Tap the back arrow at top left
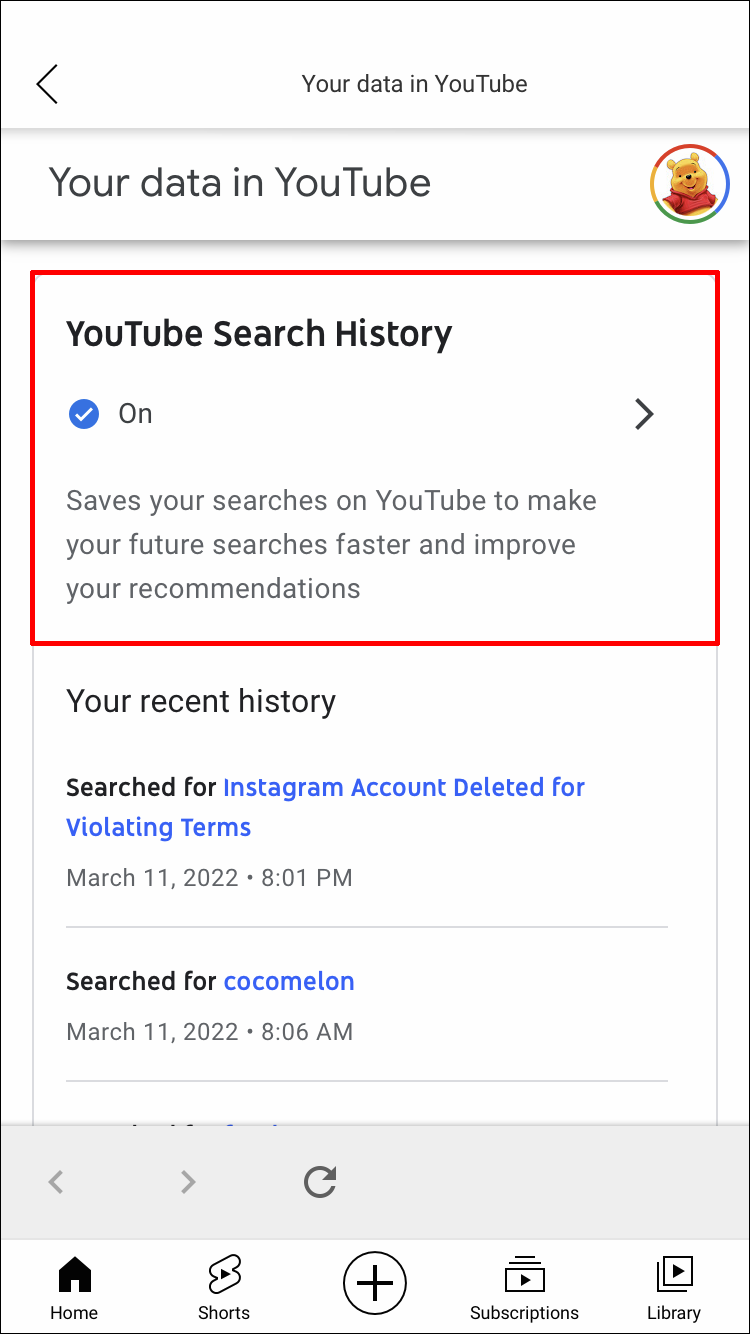 (48, 84)
